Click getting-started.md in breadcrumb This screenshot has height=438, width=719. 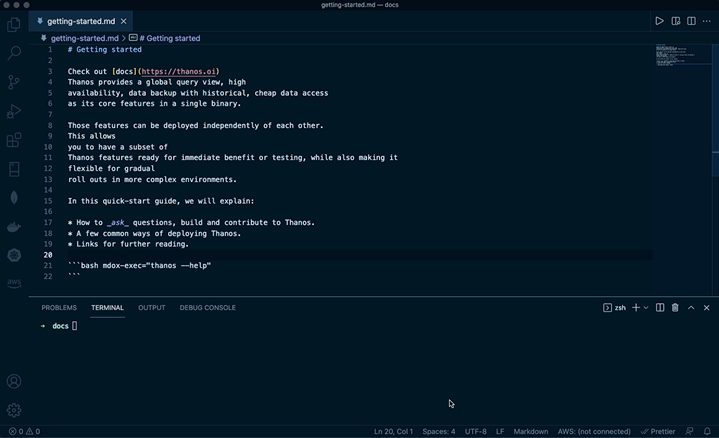tap(84, 38)
